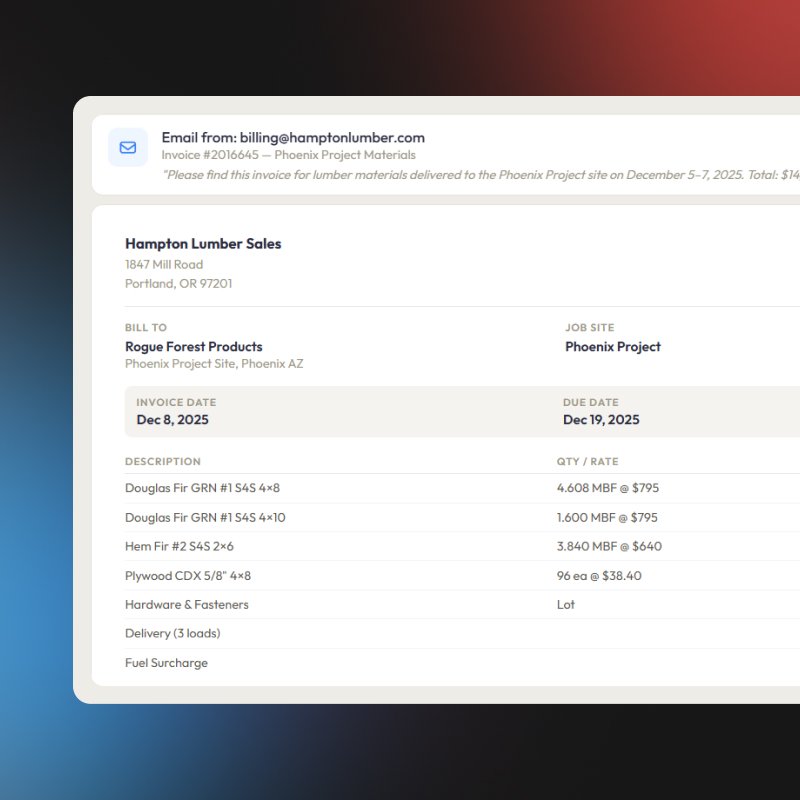Click the blue envelope email icon
Screen dimensions: 800x800
128,147
